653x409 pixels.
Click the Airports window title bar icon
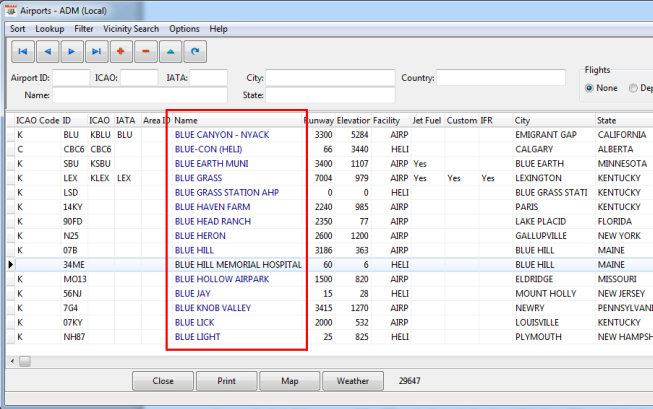11,10
